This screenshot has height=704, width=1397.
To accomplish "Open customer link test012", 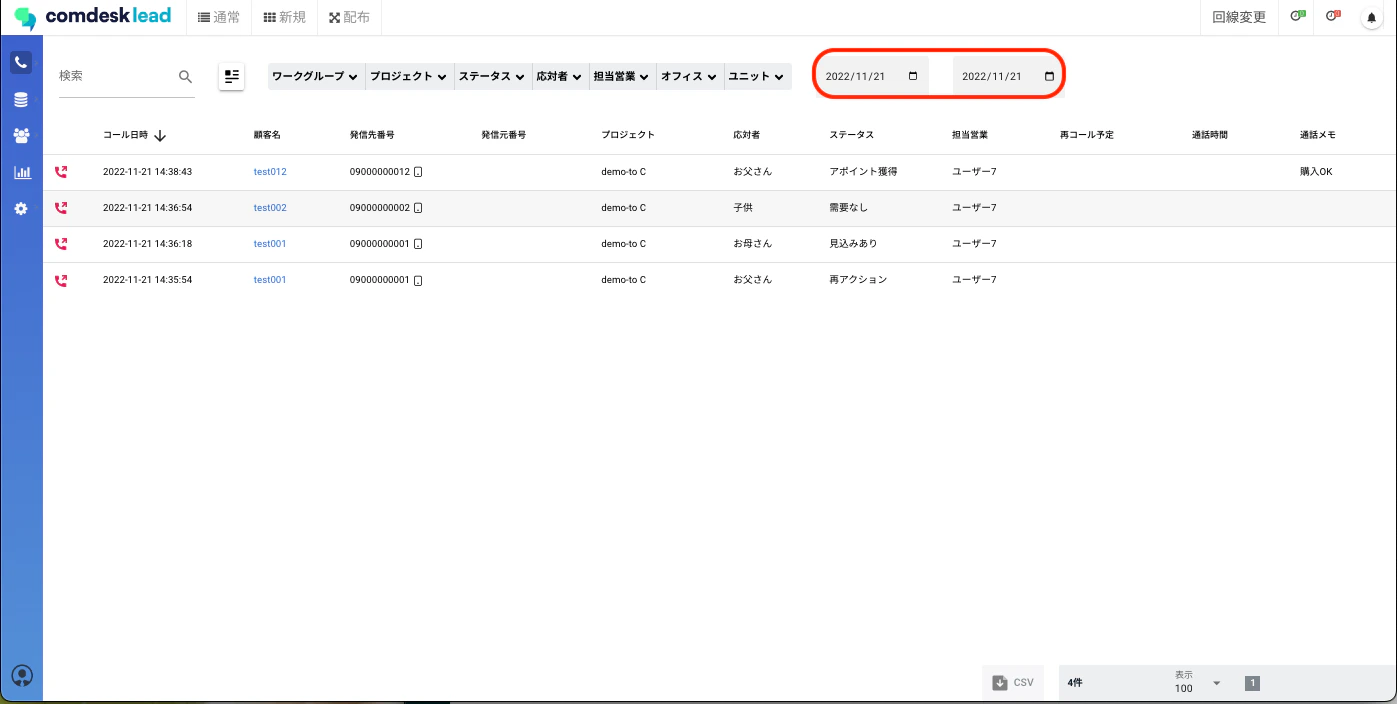I will point(270,172).
